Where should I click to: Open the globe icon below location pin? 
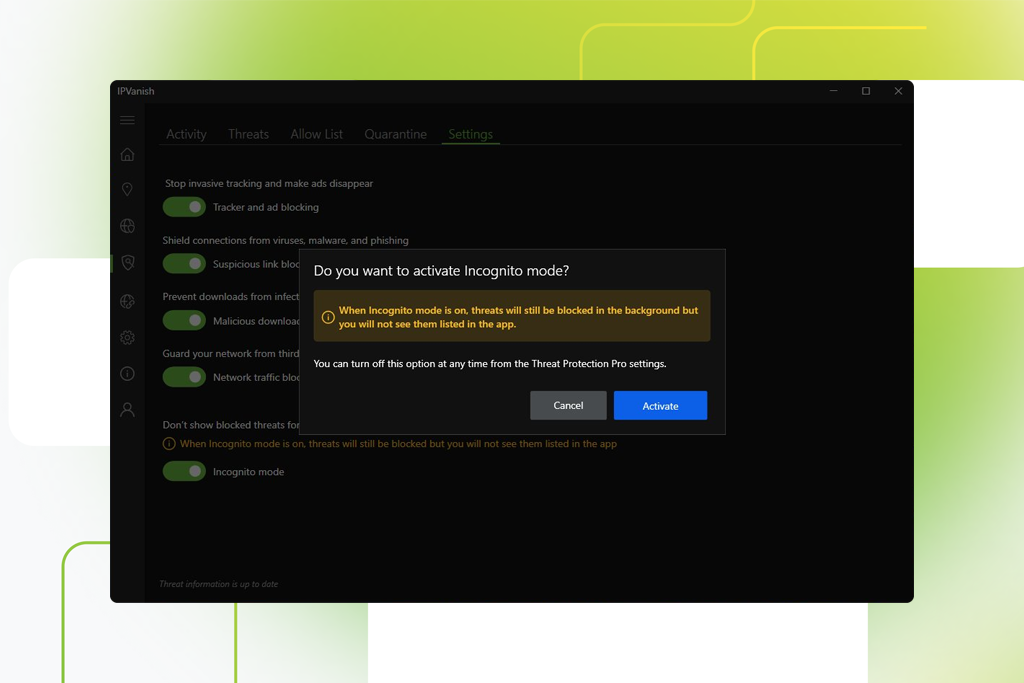tap(127, 226)
